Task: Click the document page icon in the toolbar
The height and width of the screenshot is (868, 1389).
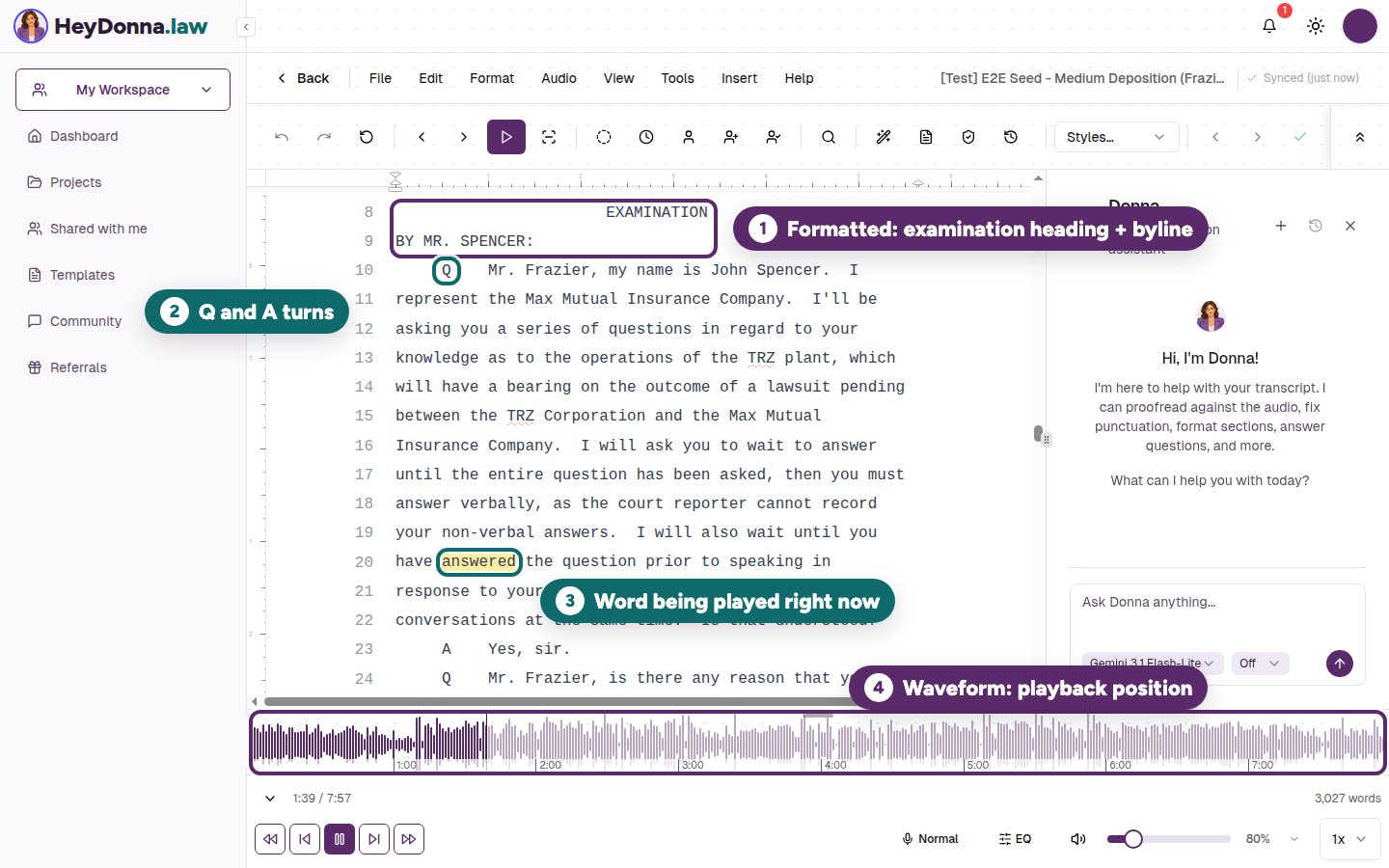Action: point(926,137)
